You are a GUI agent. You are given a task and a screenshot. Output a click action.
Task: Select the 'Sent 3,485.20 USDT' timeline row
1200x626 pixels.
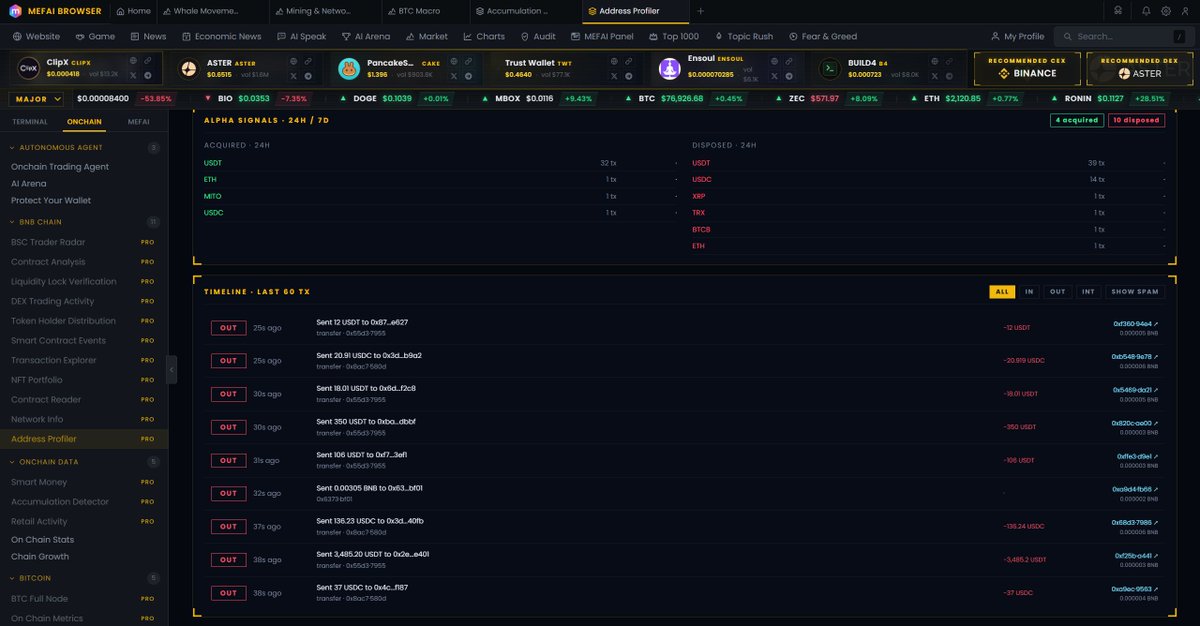point(683,559)
